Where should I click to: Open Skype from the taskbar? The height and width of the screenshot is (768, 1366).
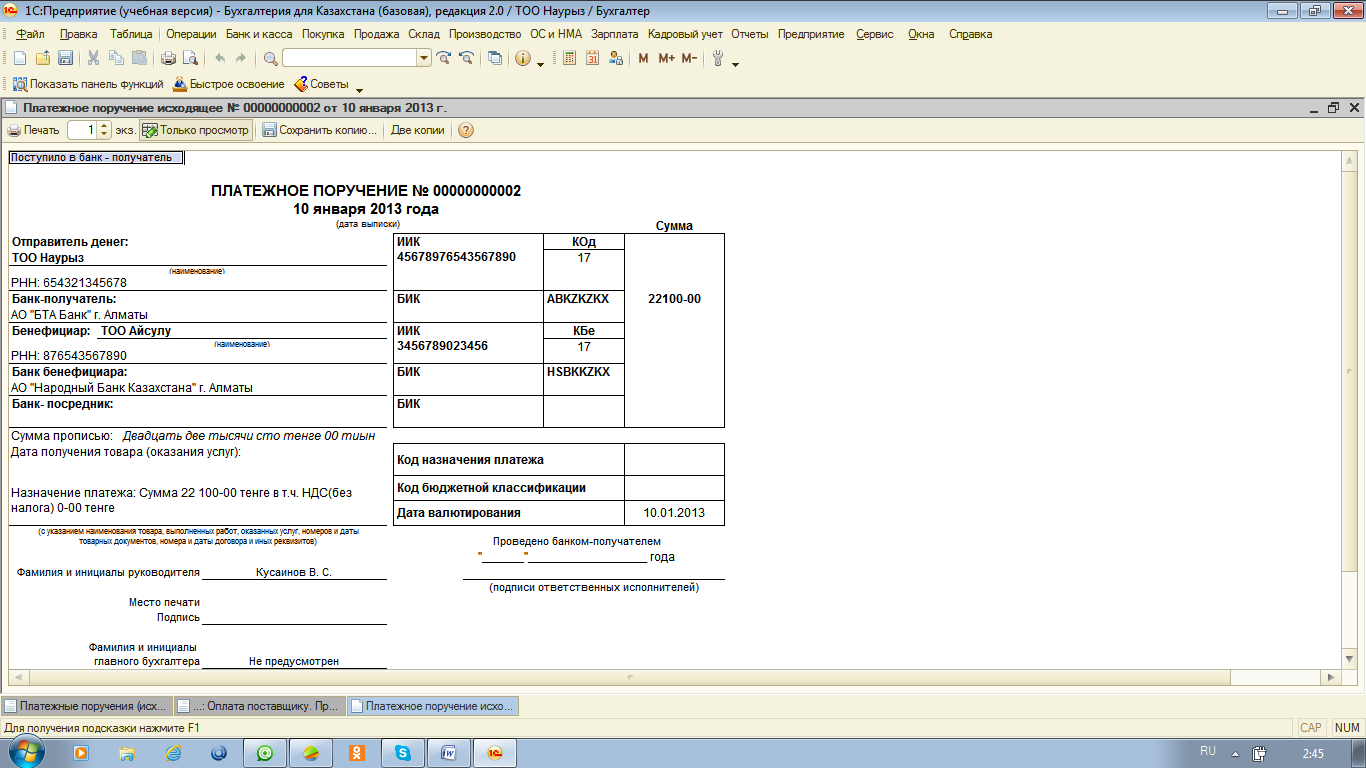pos(403,752)
